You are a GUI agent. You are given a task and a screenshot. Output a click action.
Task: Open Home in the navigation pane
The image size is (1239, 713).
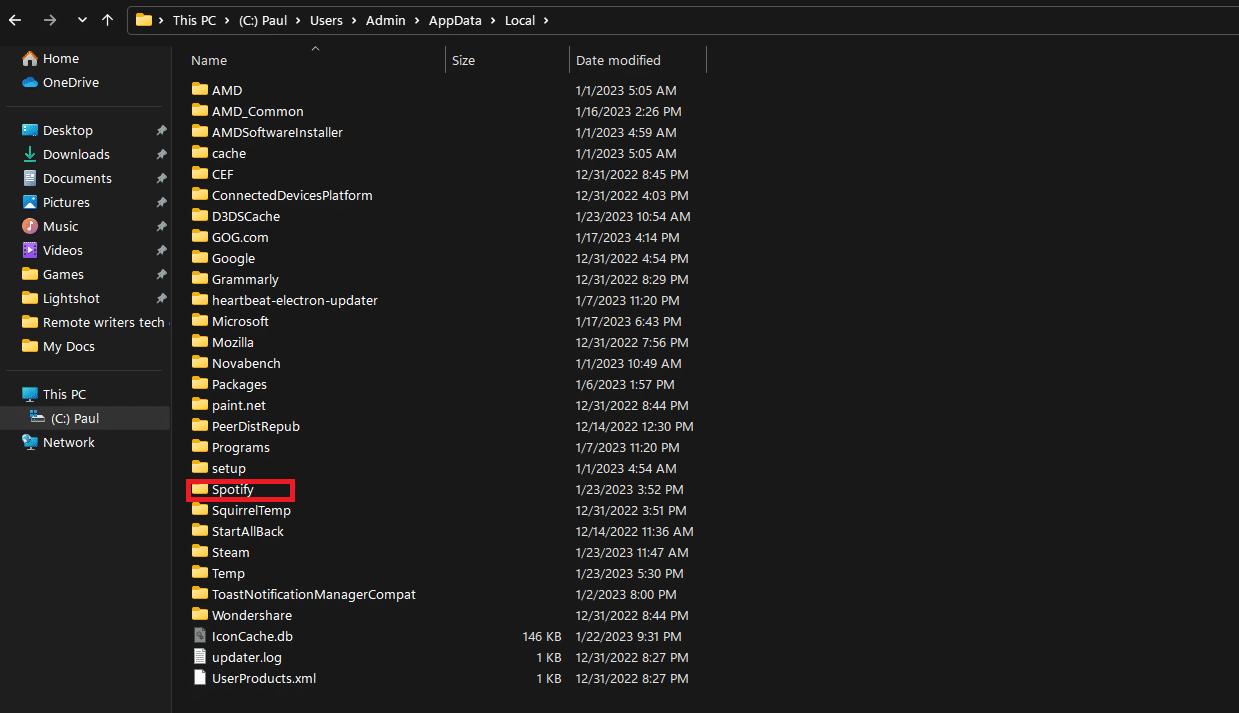coord(50,59)
